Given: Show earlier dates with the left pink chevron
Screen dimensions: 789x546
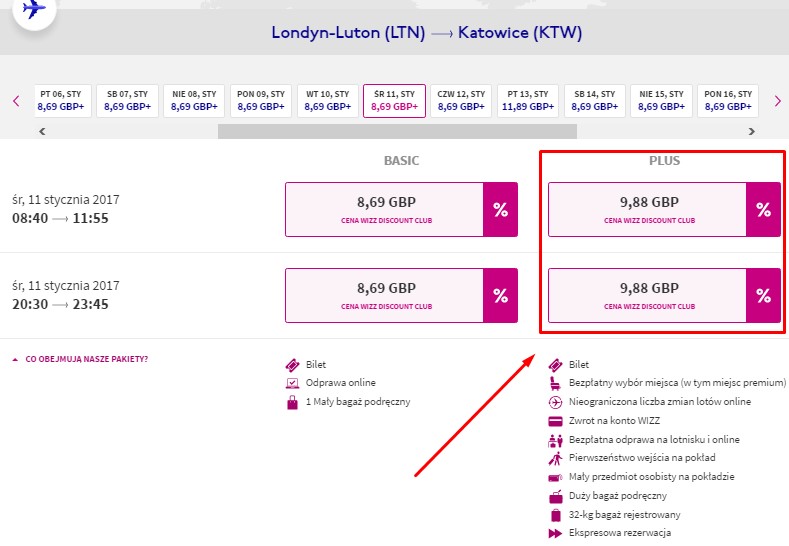Looking at the screenshot, I should point(16,101).
